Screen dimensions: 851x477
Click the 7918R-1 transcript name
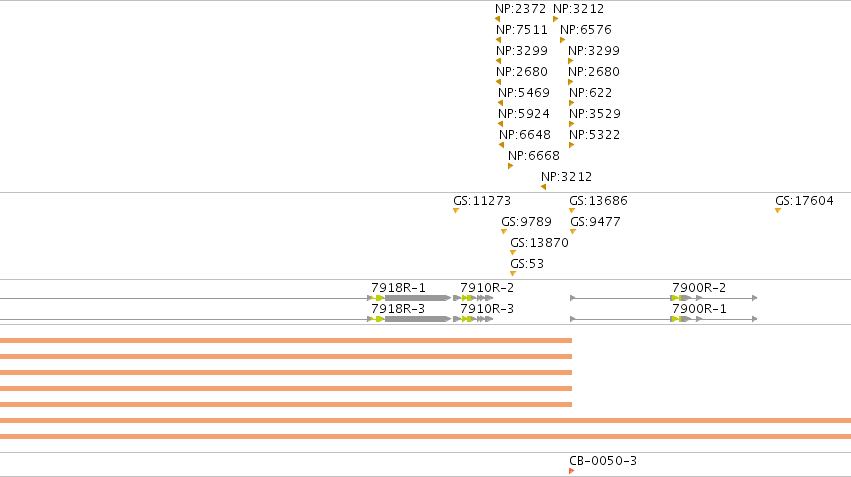(398, 288)
